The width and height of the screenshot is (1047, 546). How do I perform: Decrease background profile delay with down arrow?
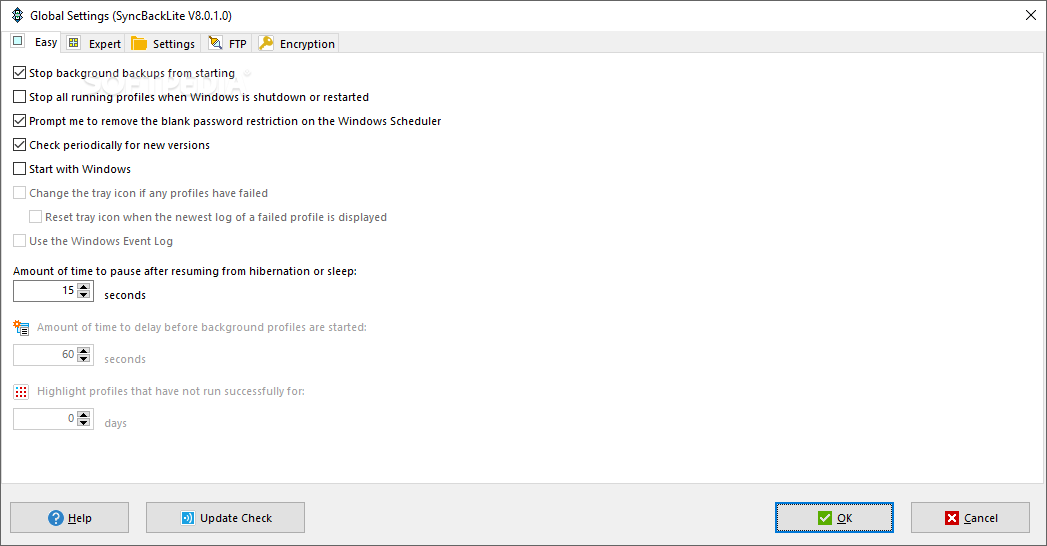coord(83,358)
